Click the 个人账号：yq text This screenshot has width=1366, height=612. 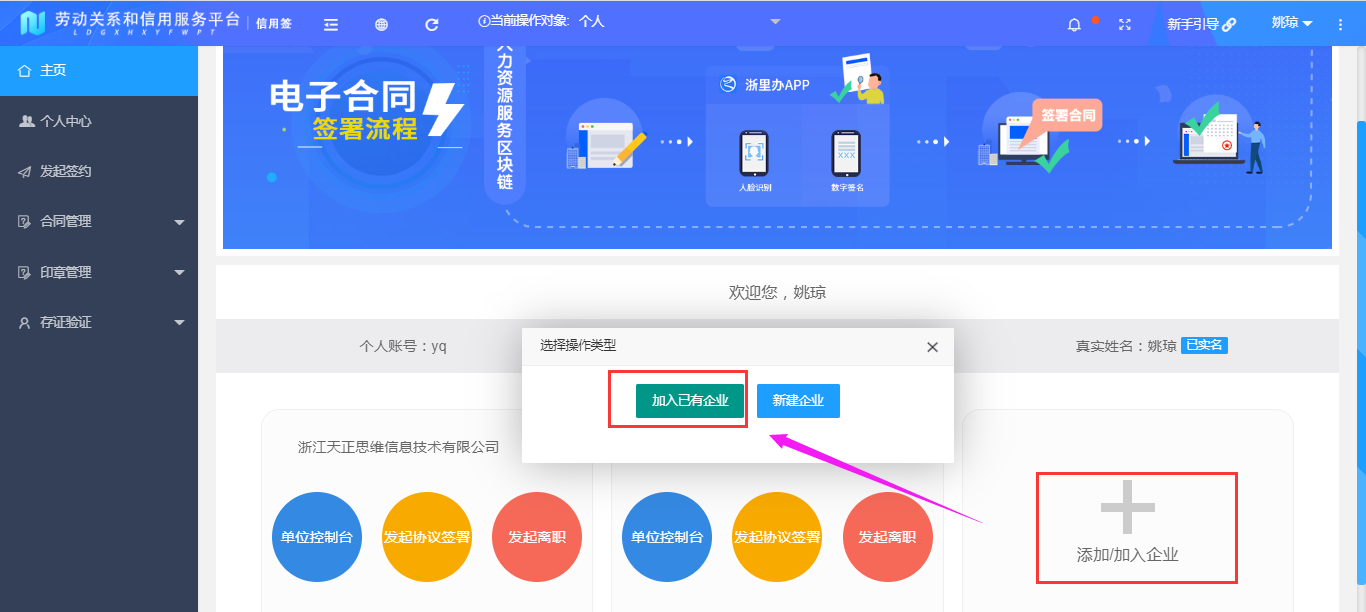pyautogui.click(x=403, y=347)
